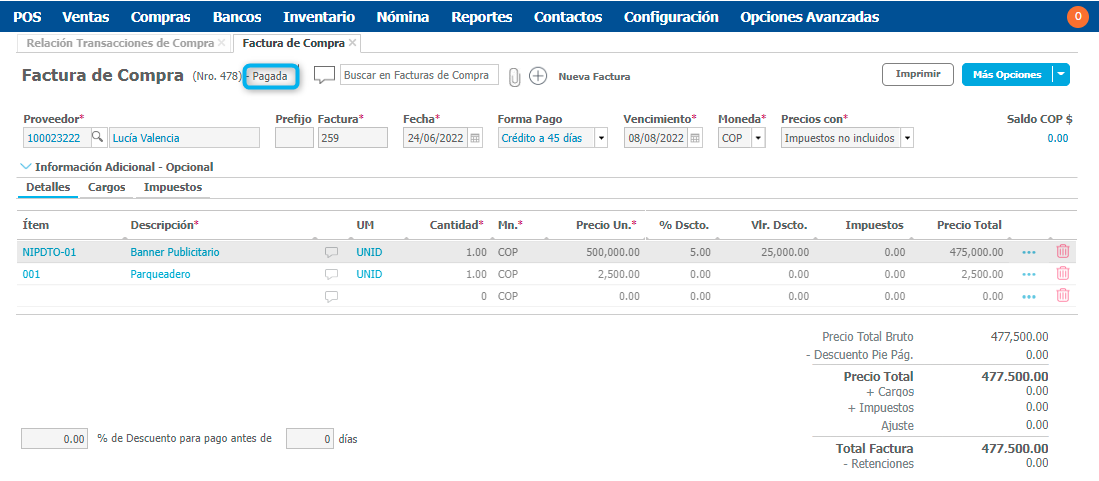This screenshot has height=481, width=1099.
Task: Click the Buscar en Facturas de Compra field
Action: [x=419, y=75]
